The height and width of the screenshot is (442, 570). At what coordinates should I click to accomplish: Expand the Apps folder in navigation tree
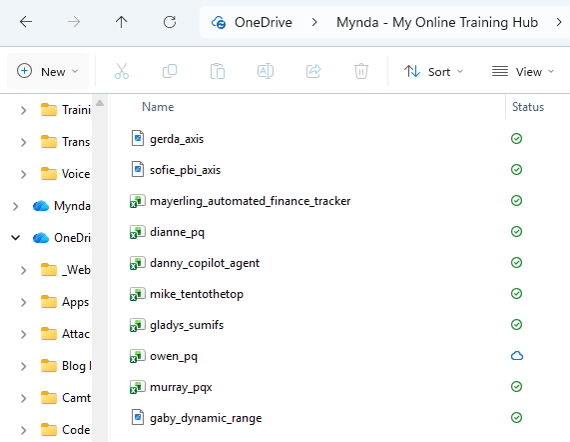pyautogui.click(x=23, y=302)
